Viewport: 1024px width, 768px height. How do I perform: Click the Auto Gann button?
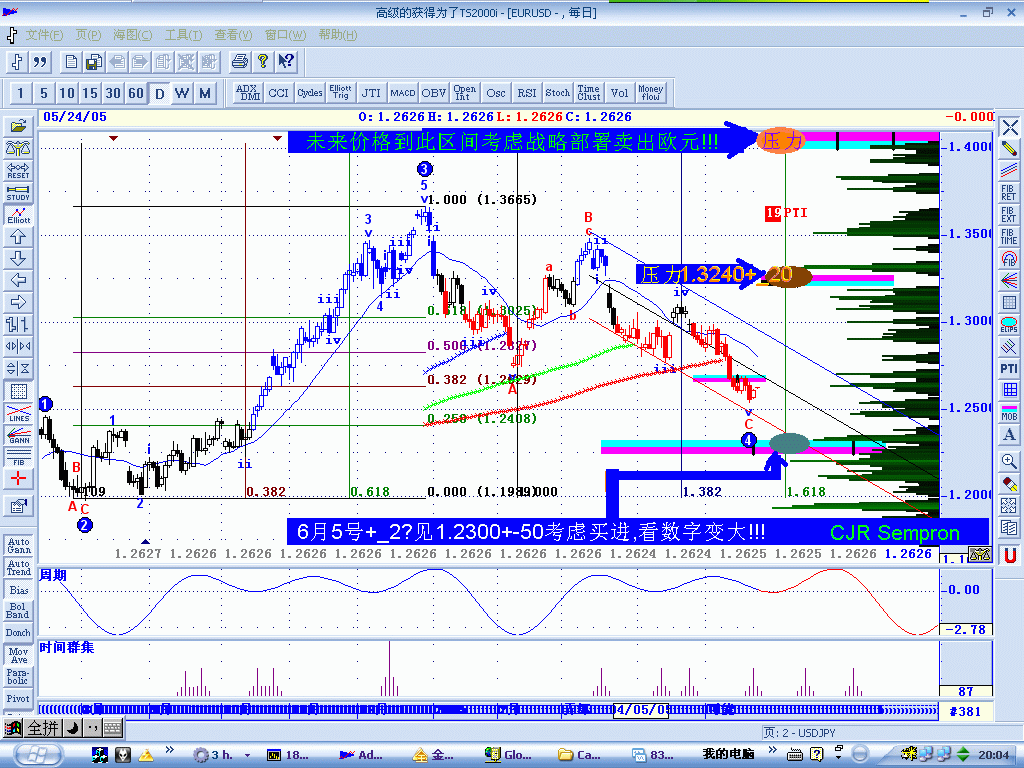pos(18,545)
